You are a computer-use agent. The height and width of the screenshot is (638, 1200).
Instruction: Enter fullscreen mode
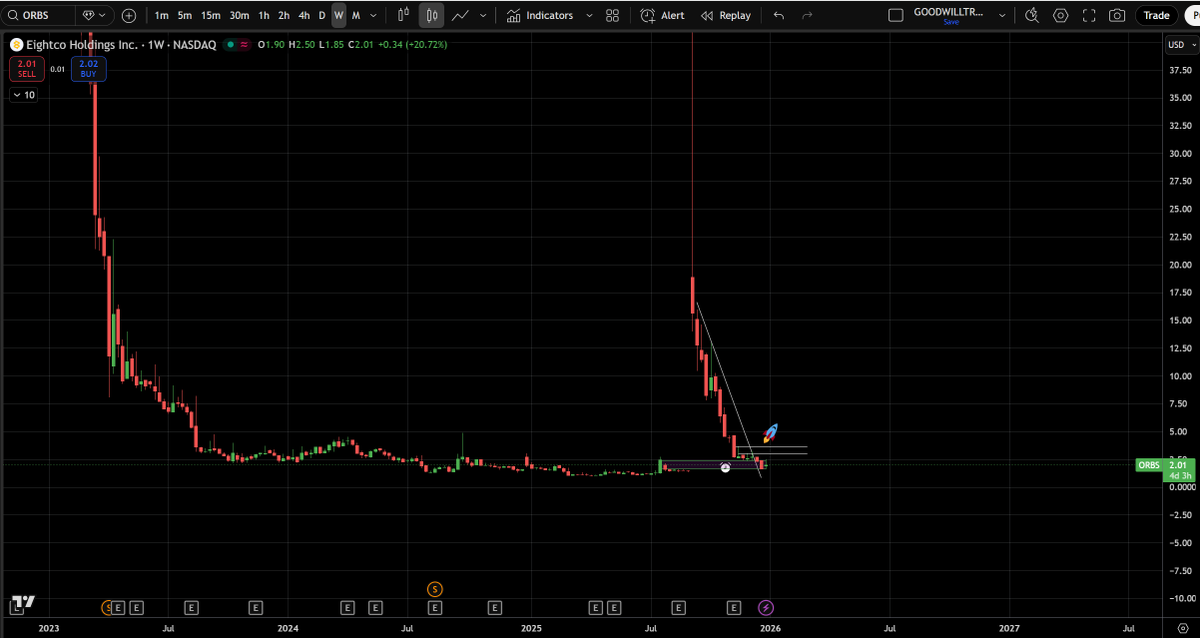point(1089,15)
